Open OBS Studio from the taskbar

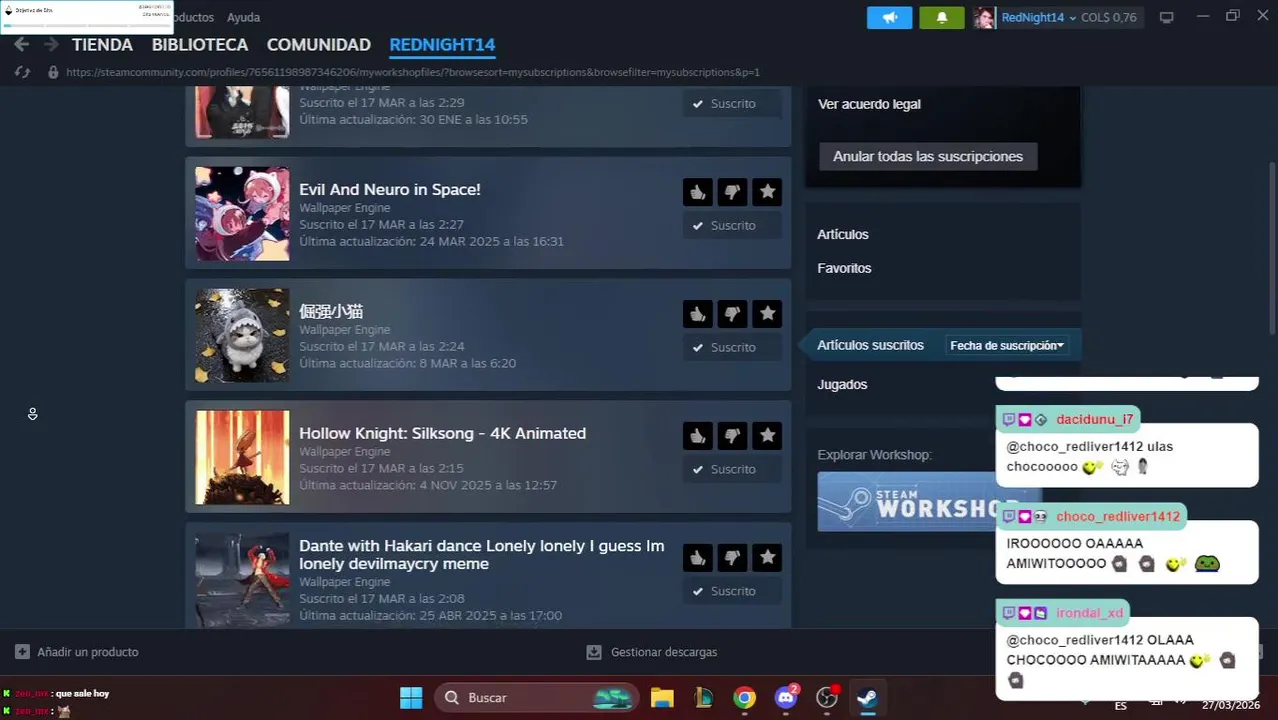tap(827, 697)
